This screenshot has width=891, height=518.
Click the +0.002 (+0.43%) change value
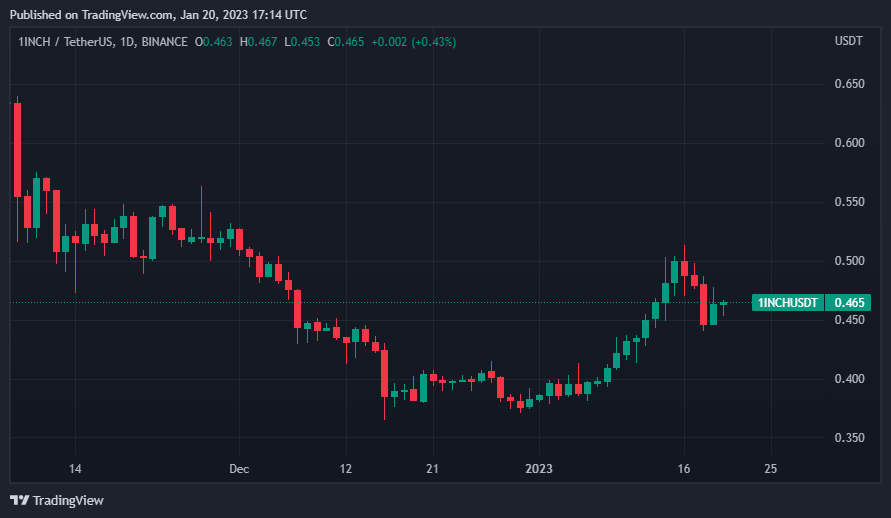tap(414, 42)
